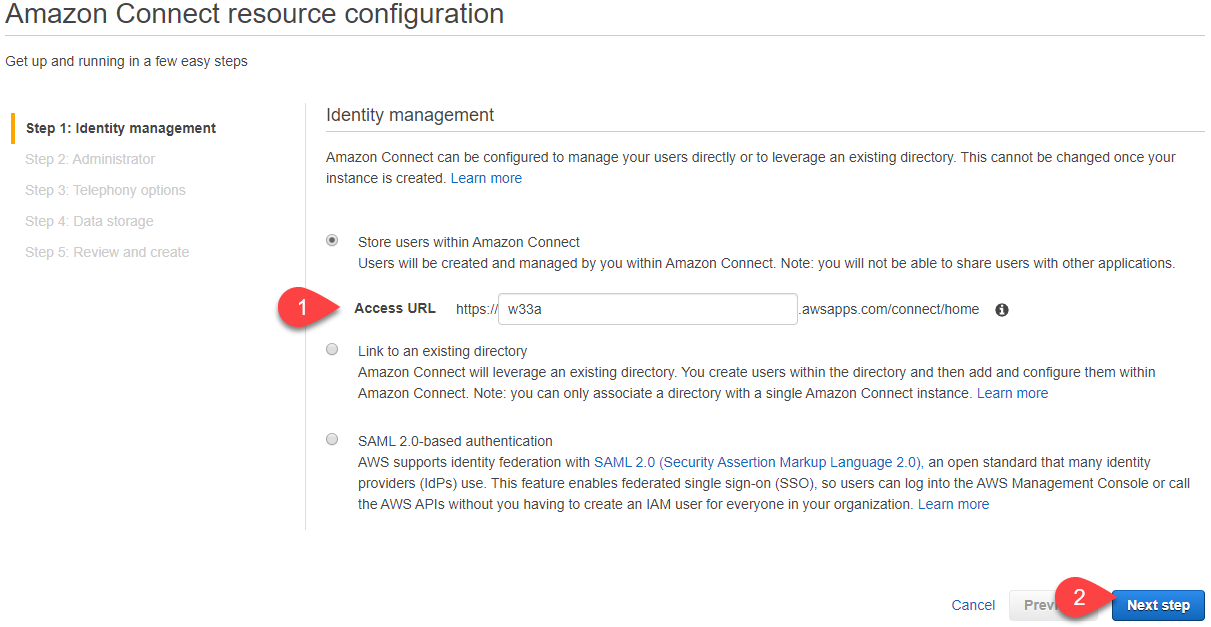Choose Link to an existing directory option
The width and height of the screenshot is (1211, 627).
332,349
